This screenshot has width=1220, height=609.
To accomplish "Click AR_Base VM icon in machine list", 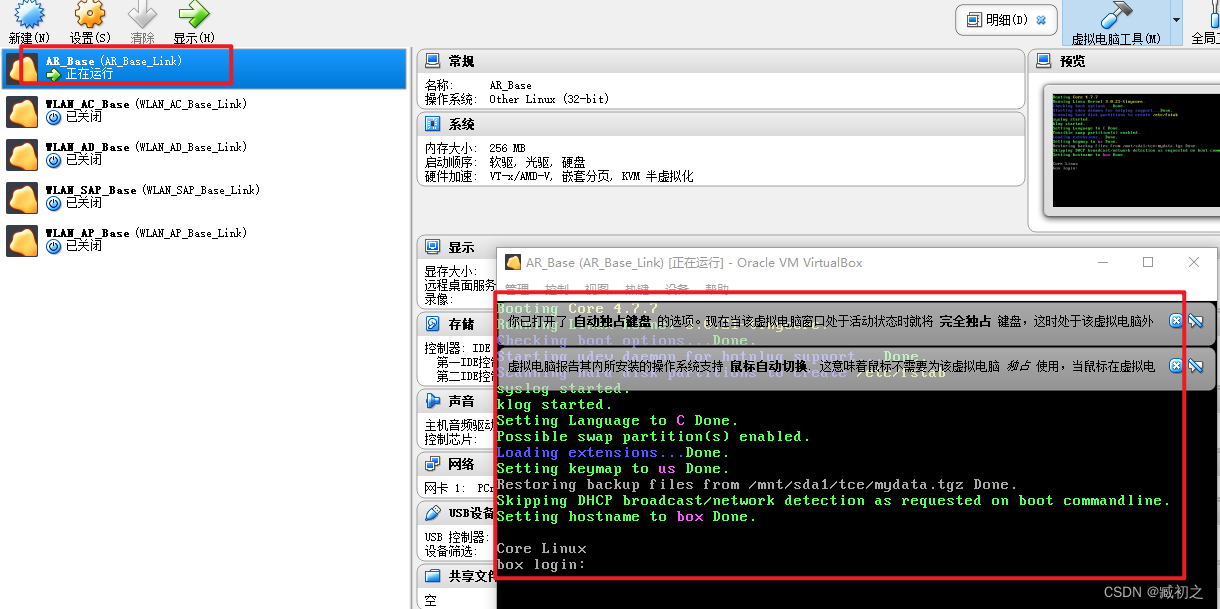I will point(22,68).
